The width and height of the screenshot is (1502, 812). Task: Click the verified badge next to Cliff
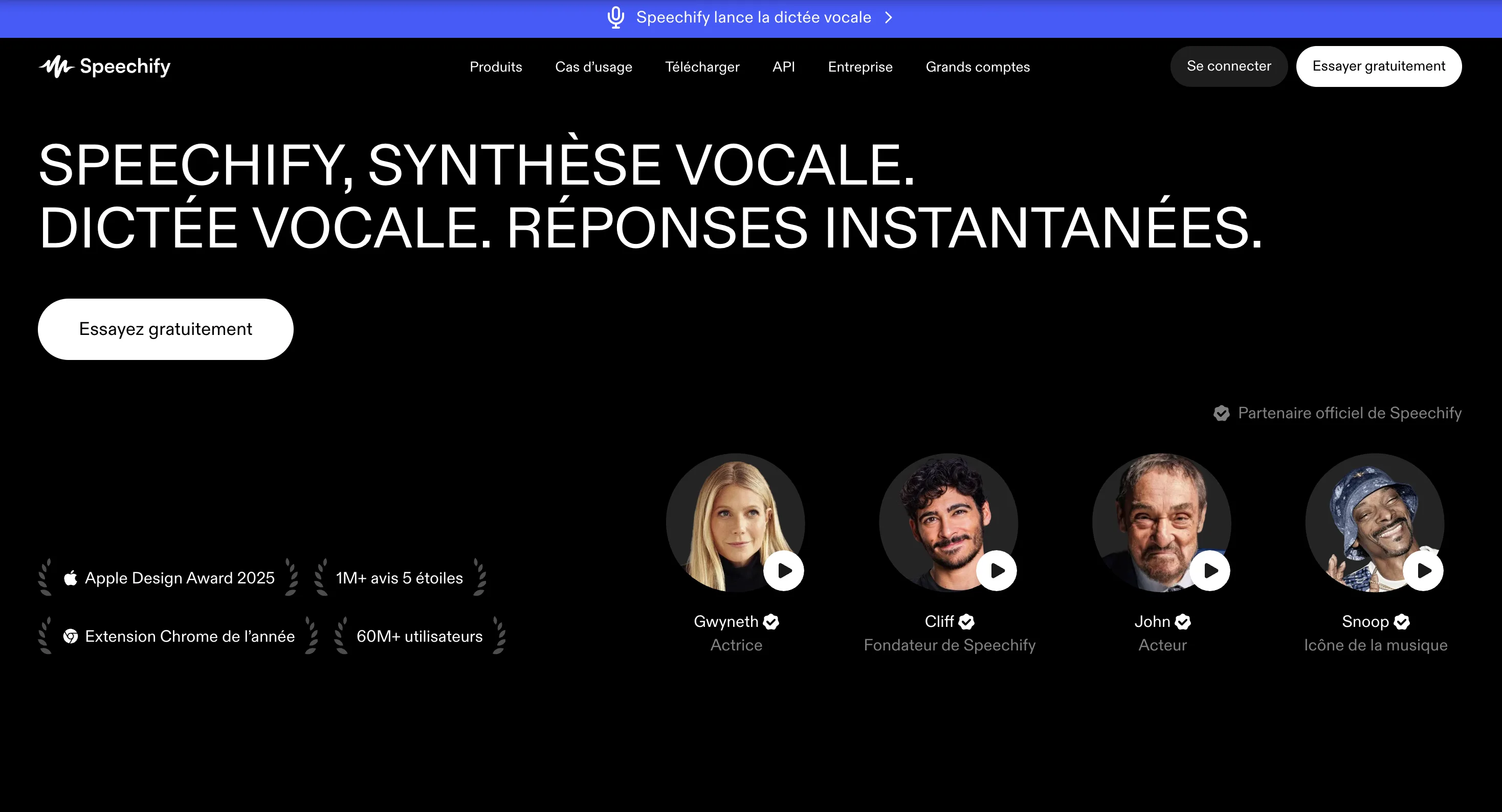tap(966, 622)
